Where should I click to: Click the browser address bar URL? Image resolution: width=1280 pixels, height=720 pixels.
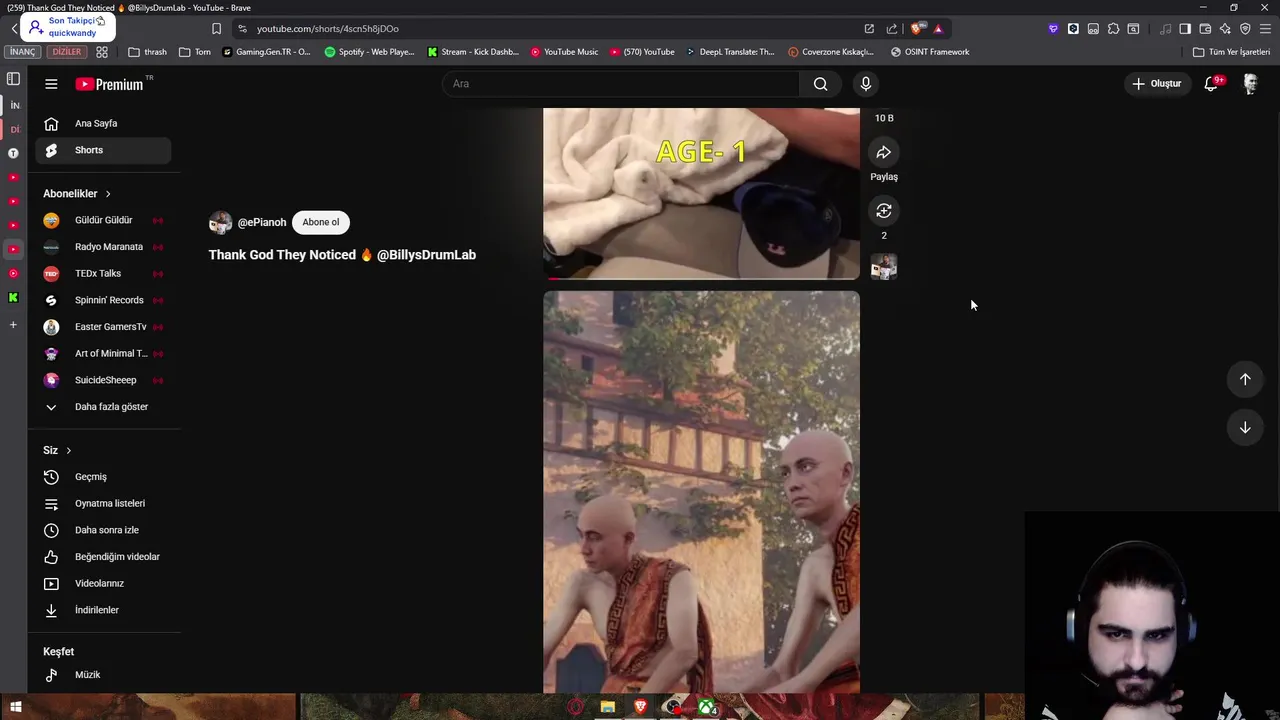(x=327, y=29)
